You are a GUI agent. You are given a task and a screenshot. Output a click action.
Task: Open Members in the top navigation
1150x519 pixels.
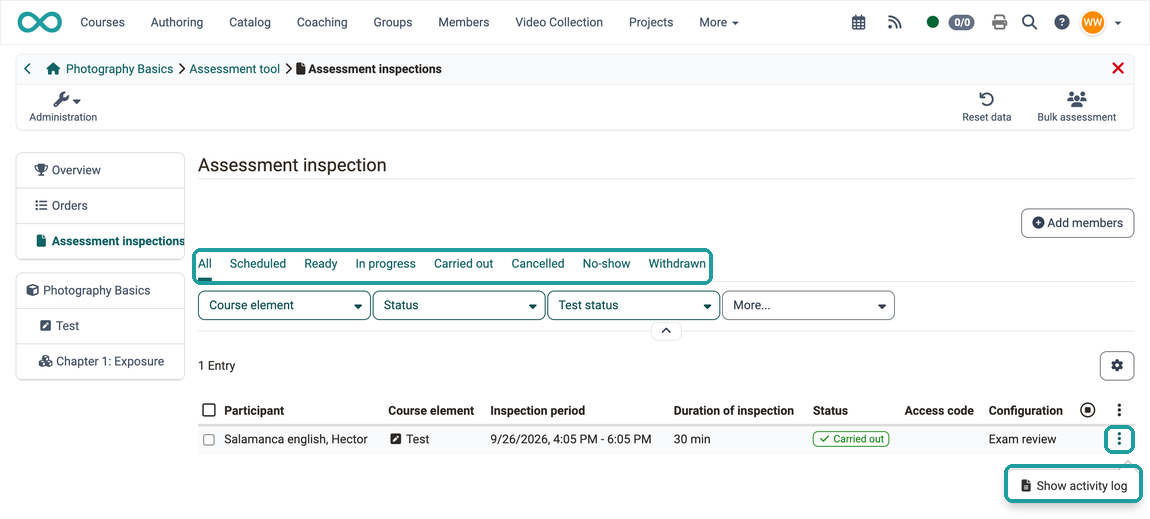pos(464,22)
